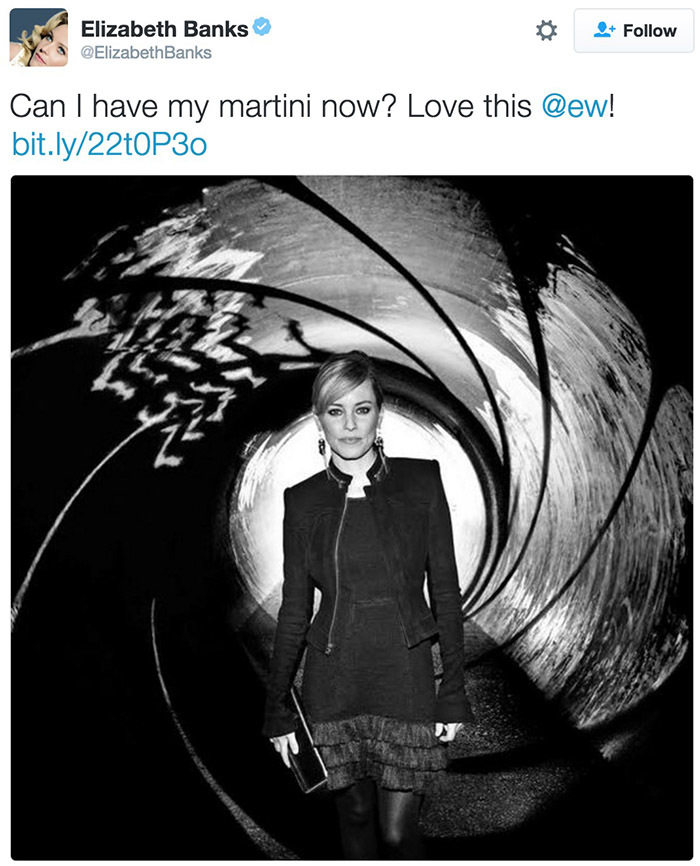This screenshot has height=866, width=700.
Task: Open the @ew mention link
Action: [574, 105]
